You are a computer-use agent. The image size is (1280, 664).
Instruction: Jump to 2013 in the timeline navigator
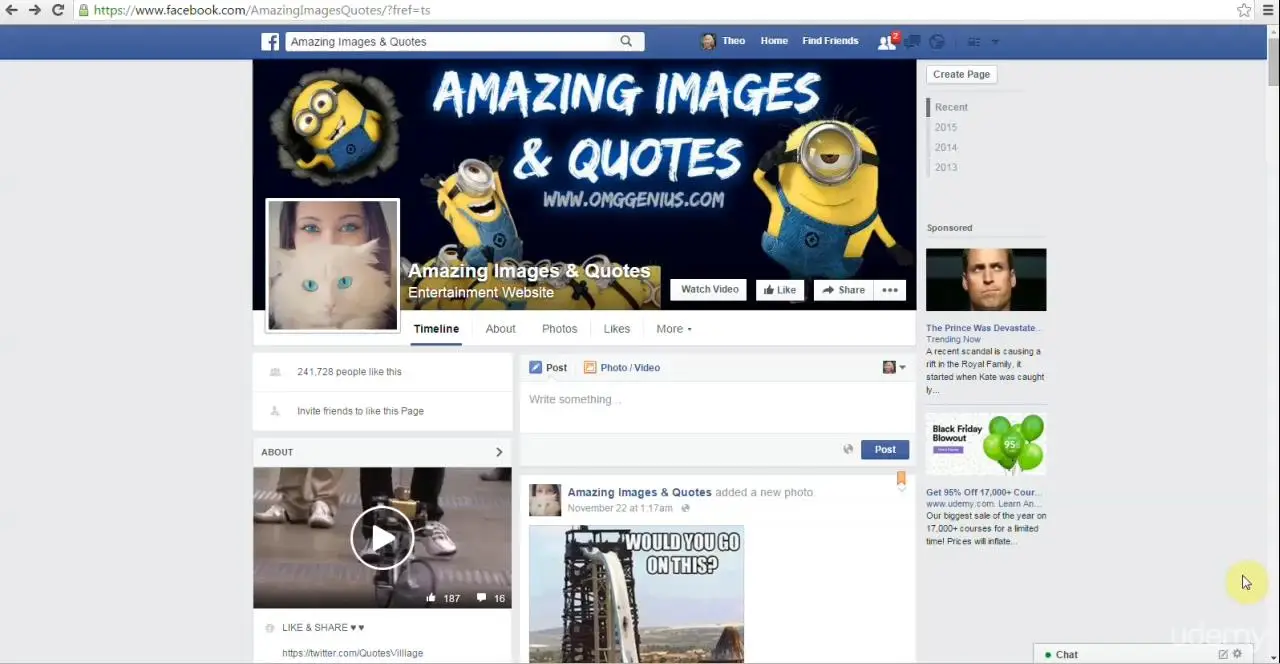(946, 167)
